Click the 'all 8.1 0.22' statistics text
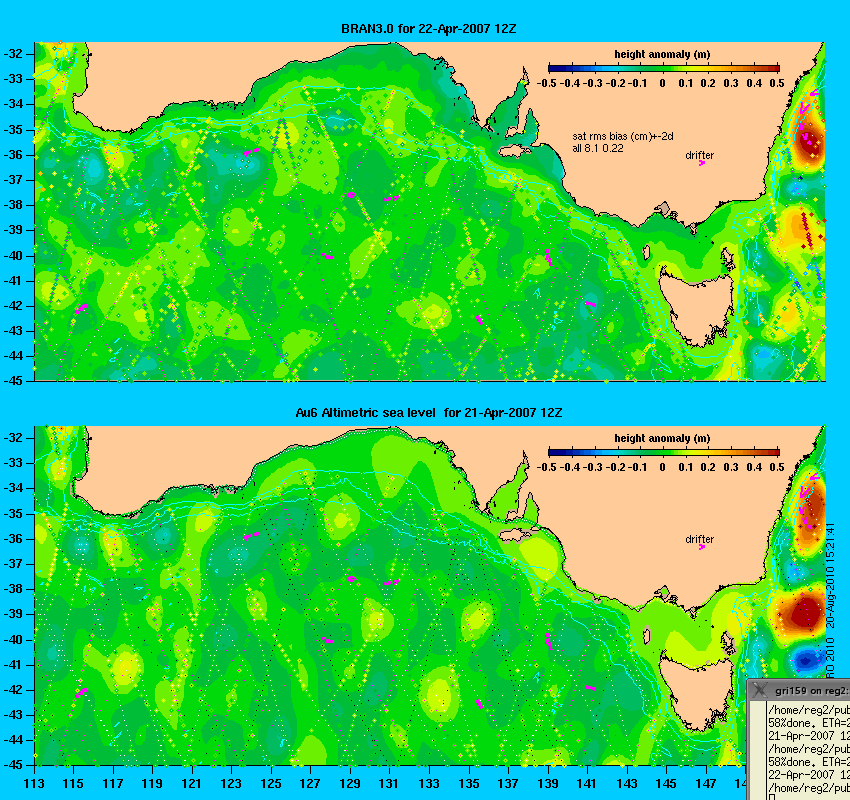The height and width of the screenshot is (800, 850). [x=597, y=148]
